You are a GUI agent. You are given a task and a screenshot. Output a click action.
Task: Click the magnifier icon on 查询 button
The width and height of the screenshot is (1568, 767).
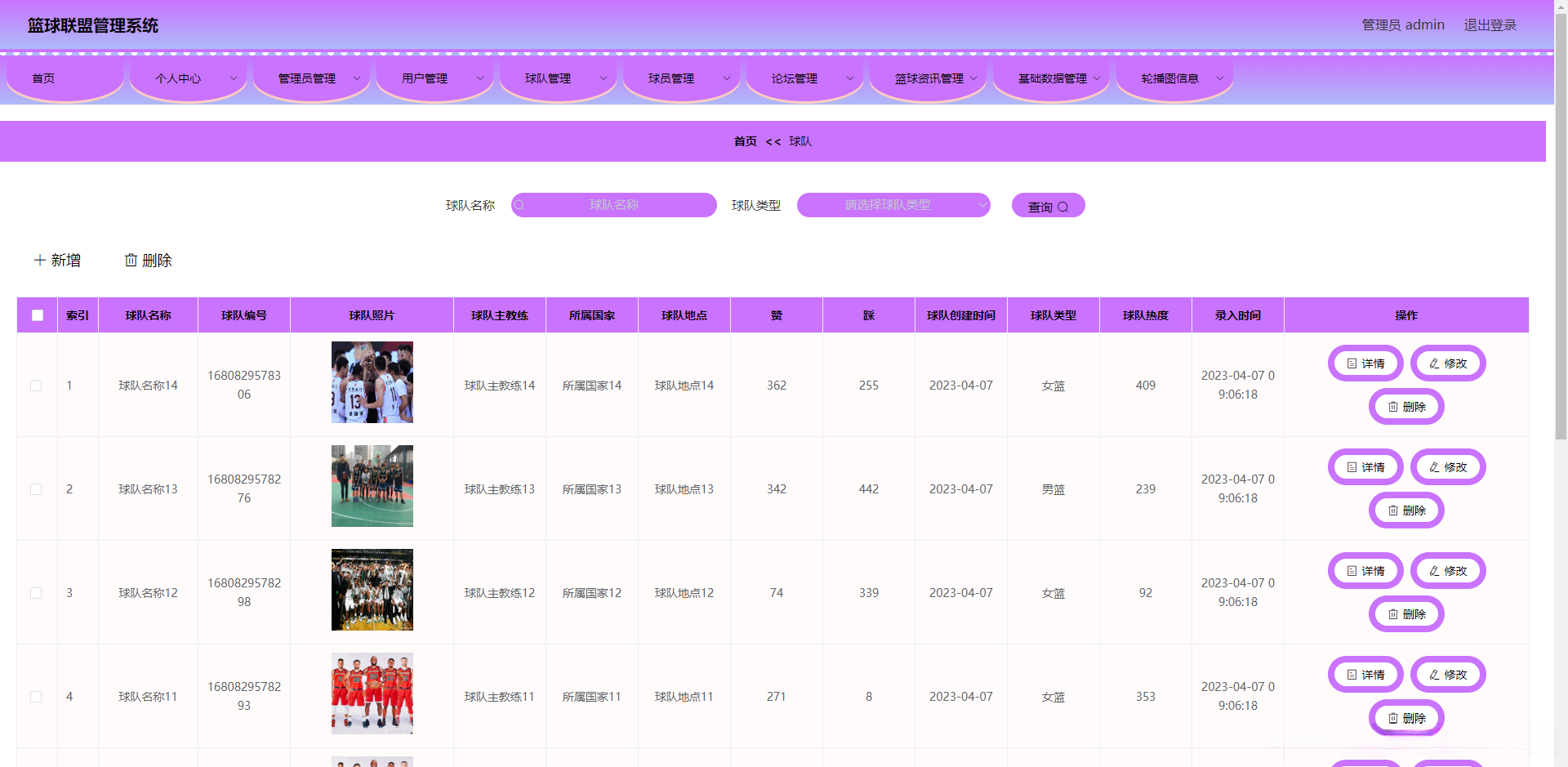pyautogui.click(x=1062, y=207)
